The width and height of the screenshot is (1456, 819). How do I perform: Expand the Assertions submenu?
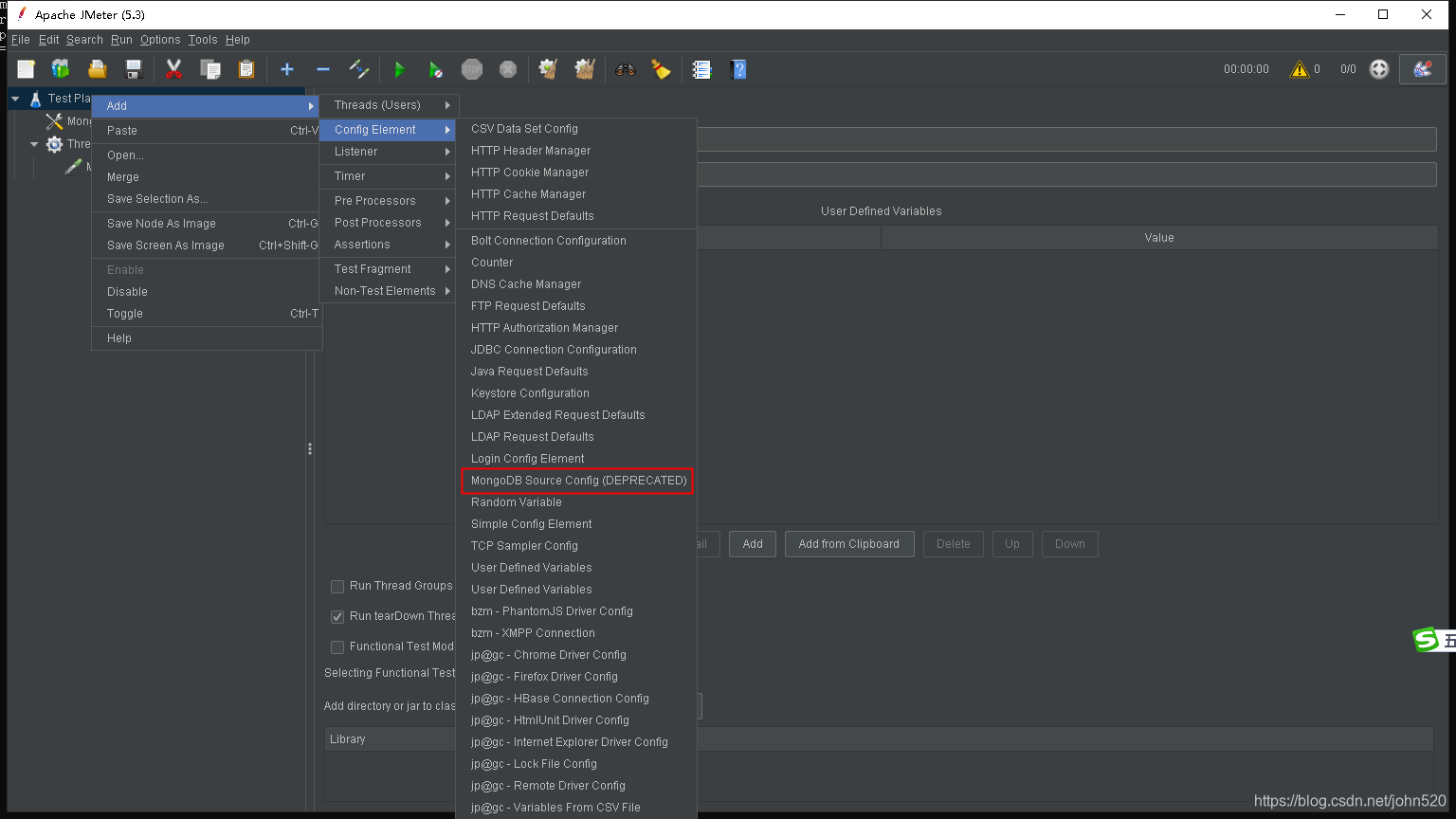(389, 245)
